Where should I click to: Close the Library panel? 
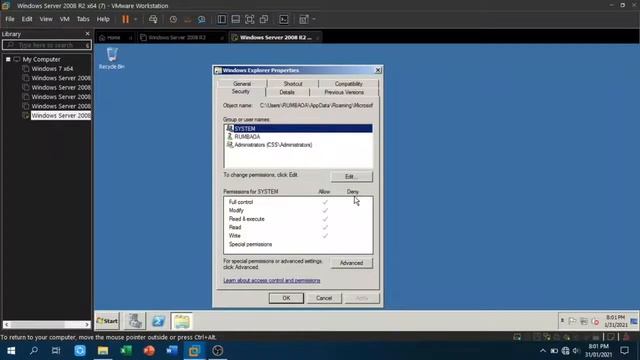tap(87, 34)
